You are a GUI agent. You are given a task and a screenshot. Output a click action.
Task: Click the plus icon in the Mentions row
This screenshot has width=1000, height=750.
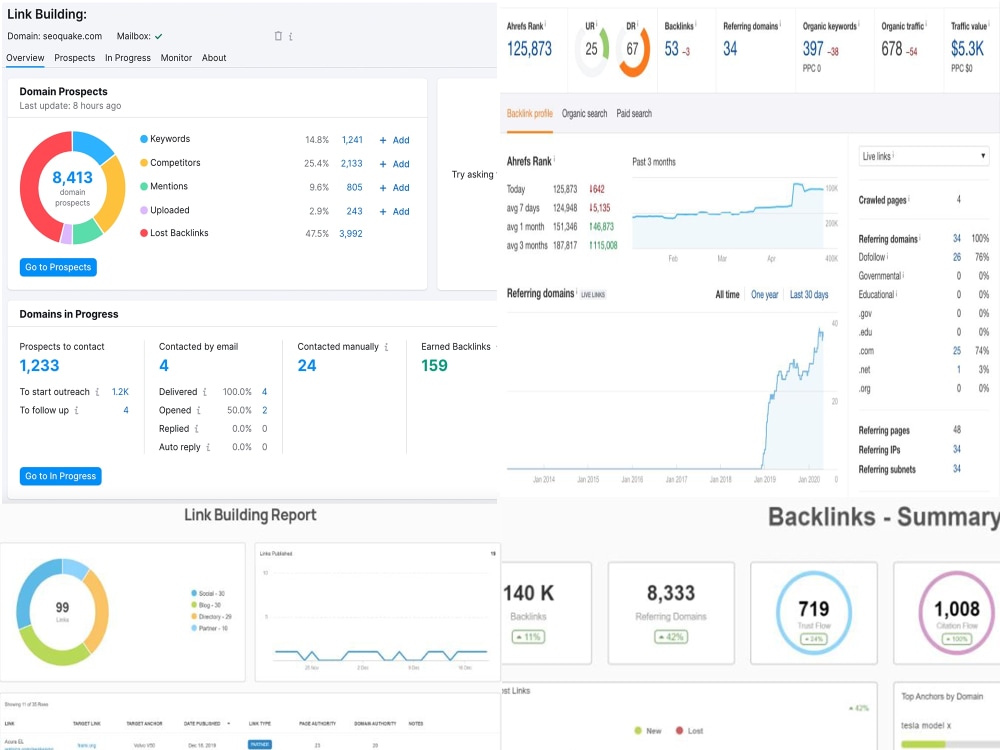pyautogui.click(x=383, y=188)
